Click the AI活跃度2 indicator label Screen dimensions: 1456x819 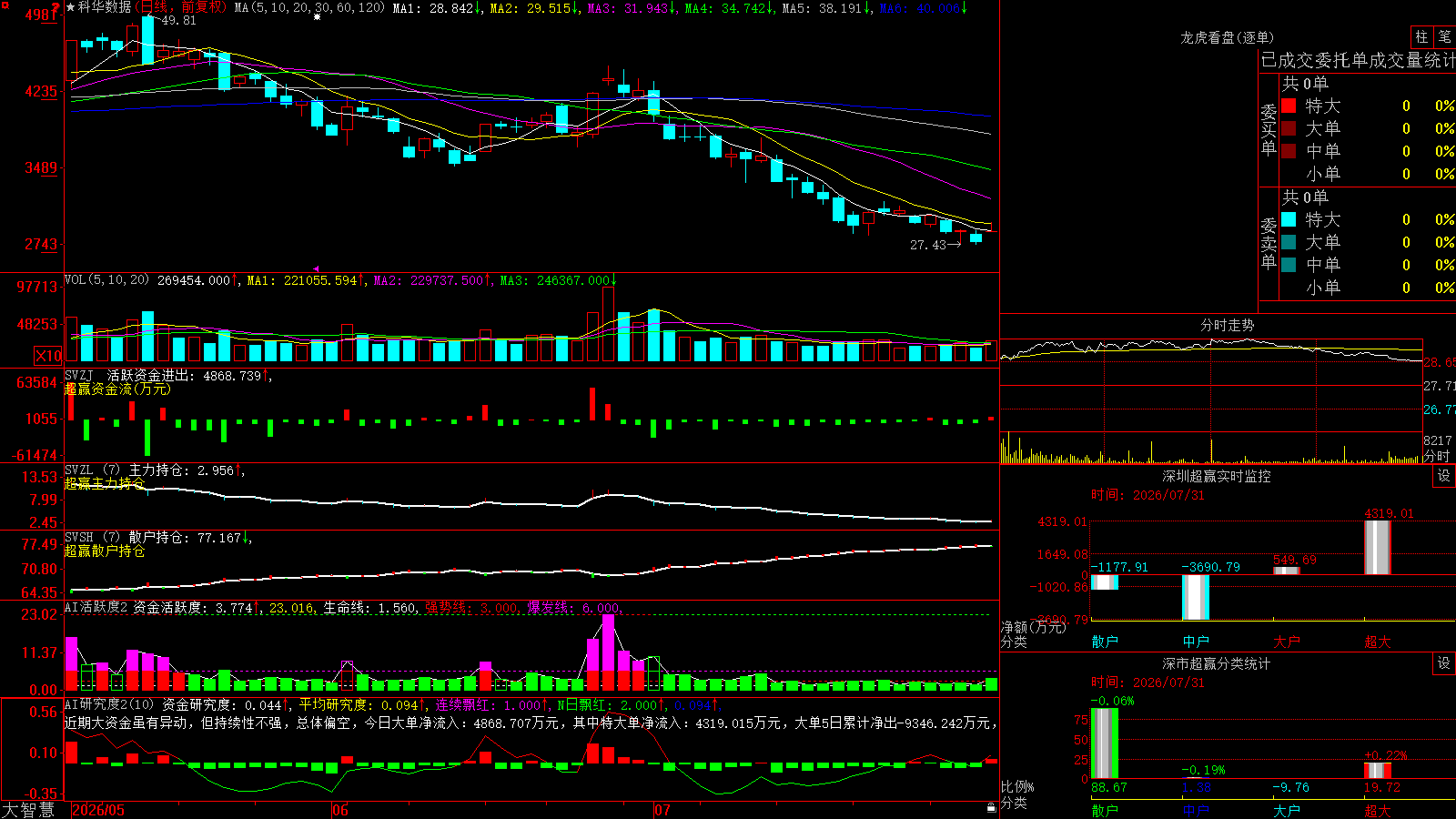(96, 607)
